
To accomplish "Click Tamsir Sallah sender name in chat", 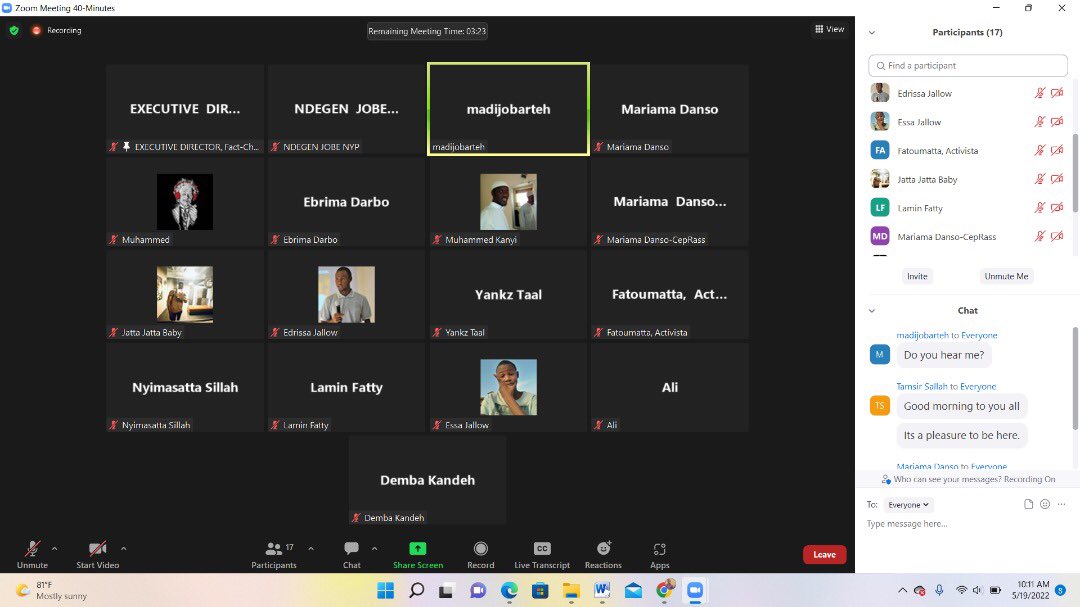I will click(x=922, y=387).
